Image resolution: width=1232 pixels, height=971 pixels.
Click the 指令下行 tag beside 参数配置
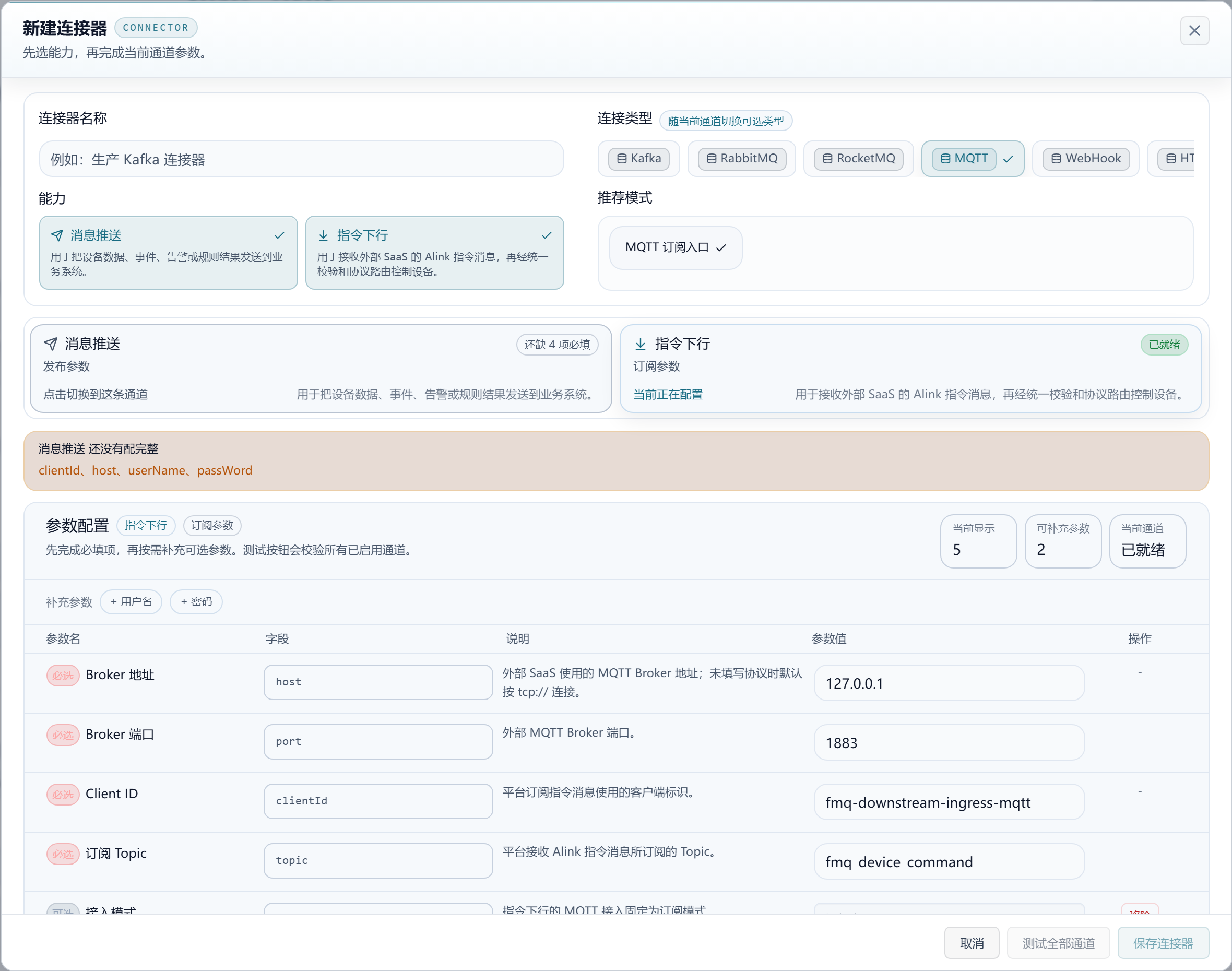point(146,525)
